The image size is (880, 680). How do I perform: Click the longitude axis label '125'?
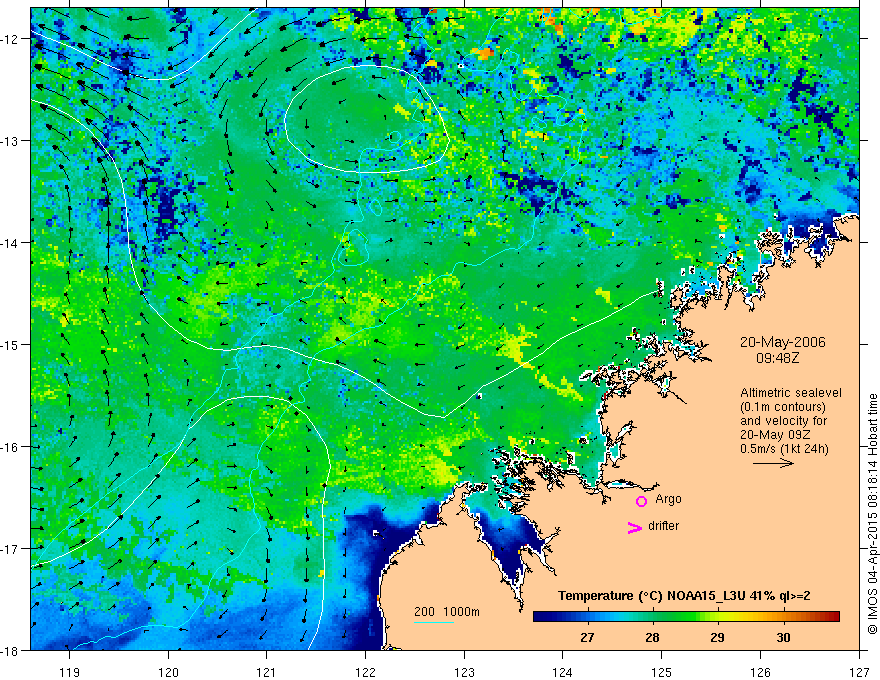pos(662,672)
